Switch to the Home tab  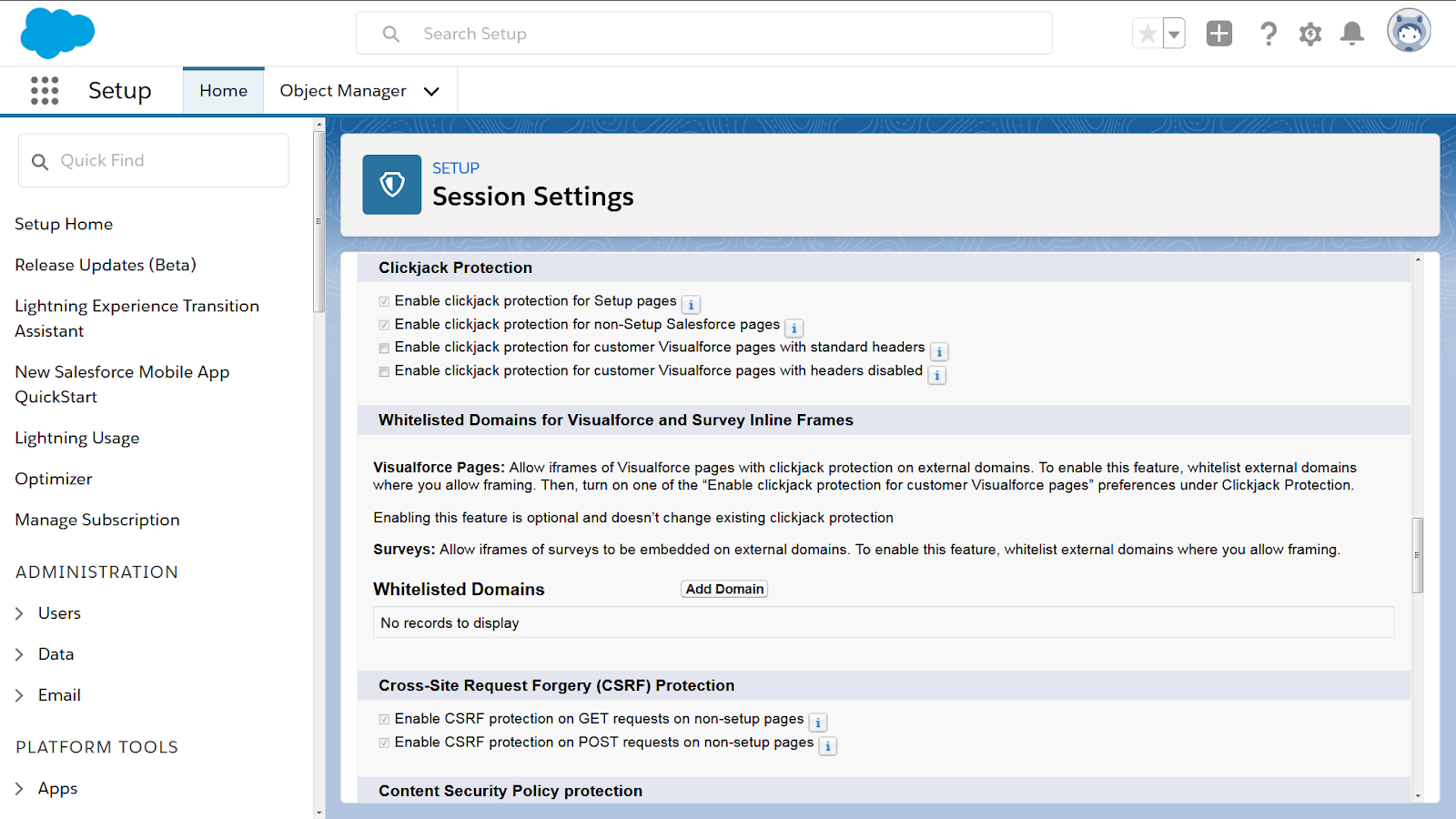(x=223, y=91)
